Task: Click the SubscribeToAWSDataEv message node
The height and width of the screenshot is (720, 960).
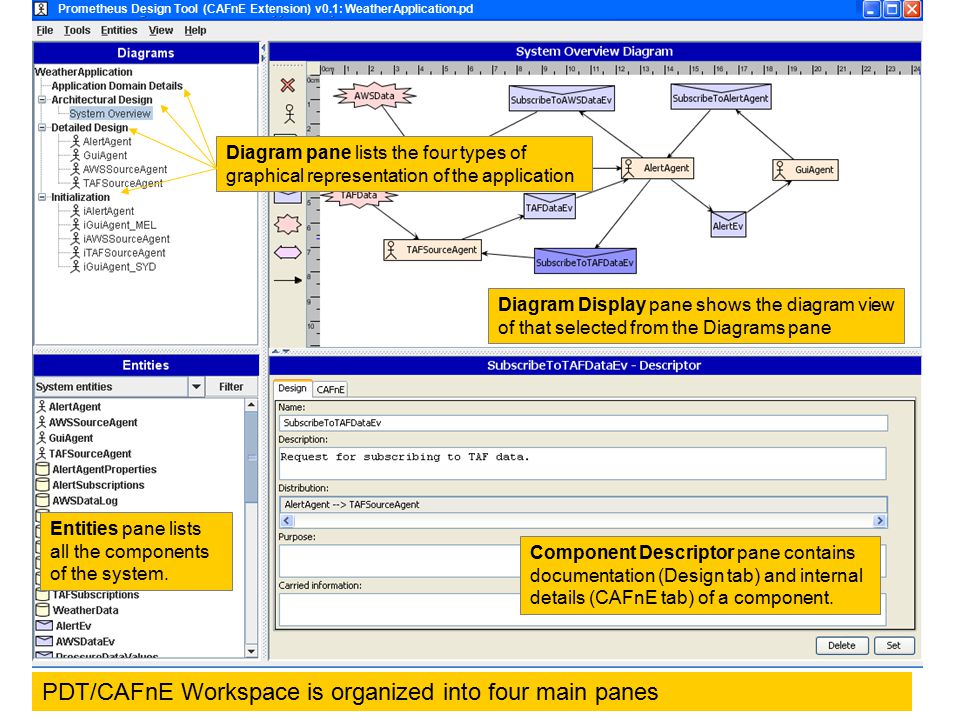Action: [562, 99]
